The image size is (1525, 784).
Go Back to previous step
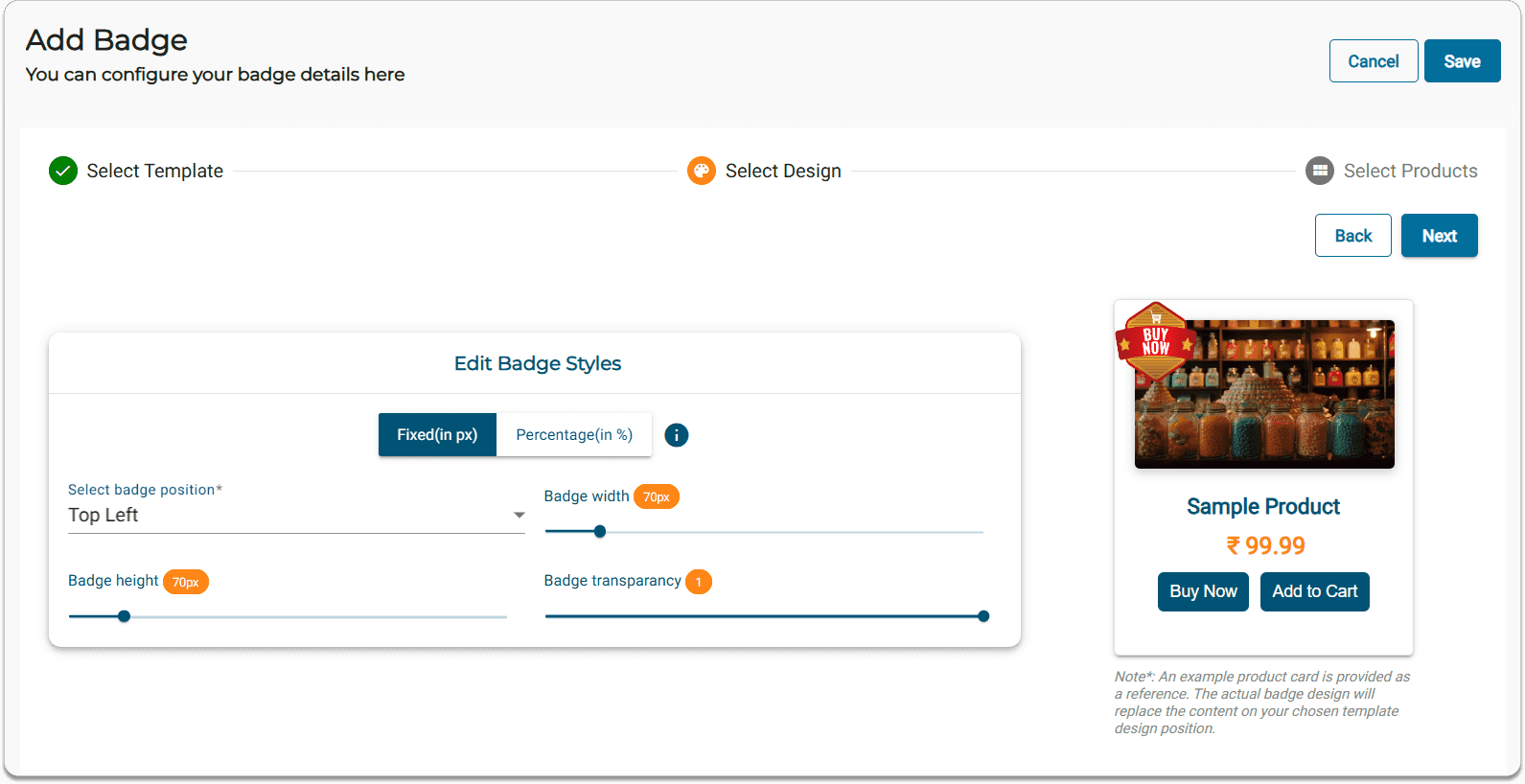coord(1352,236)
